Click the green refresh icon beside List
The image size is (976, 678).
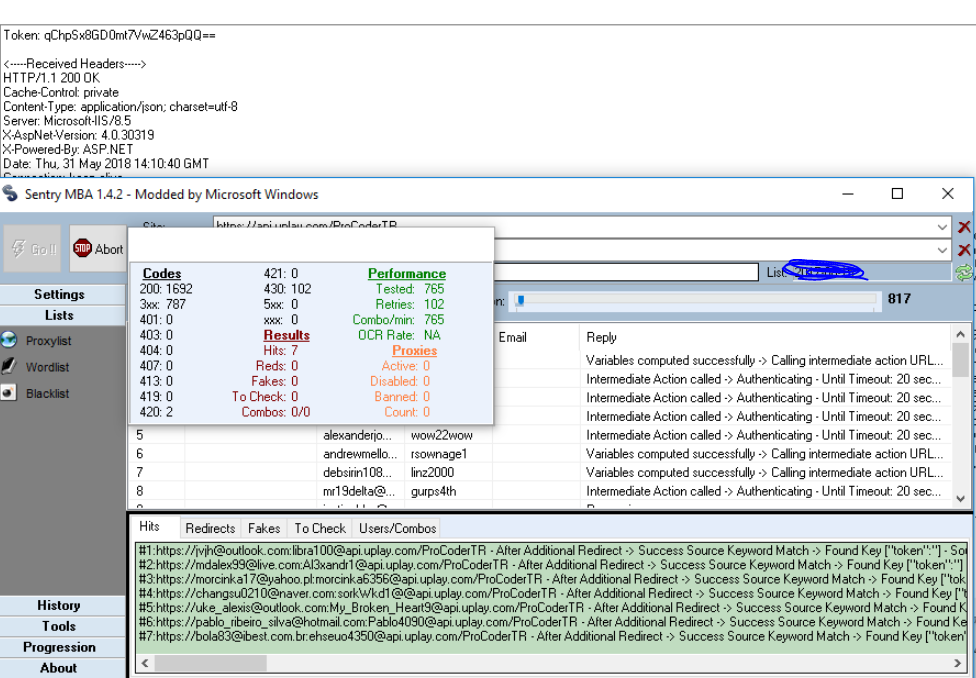[964, 272]
